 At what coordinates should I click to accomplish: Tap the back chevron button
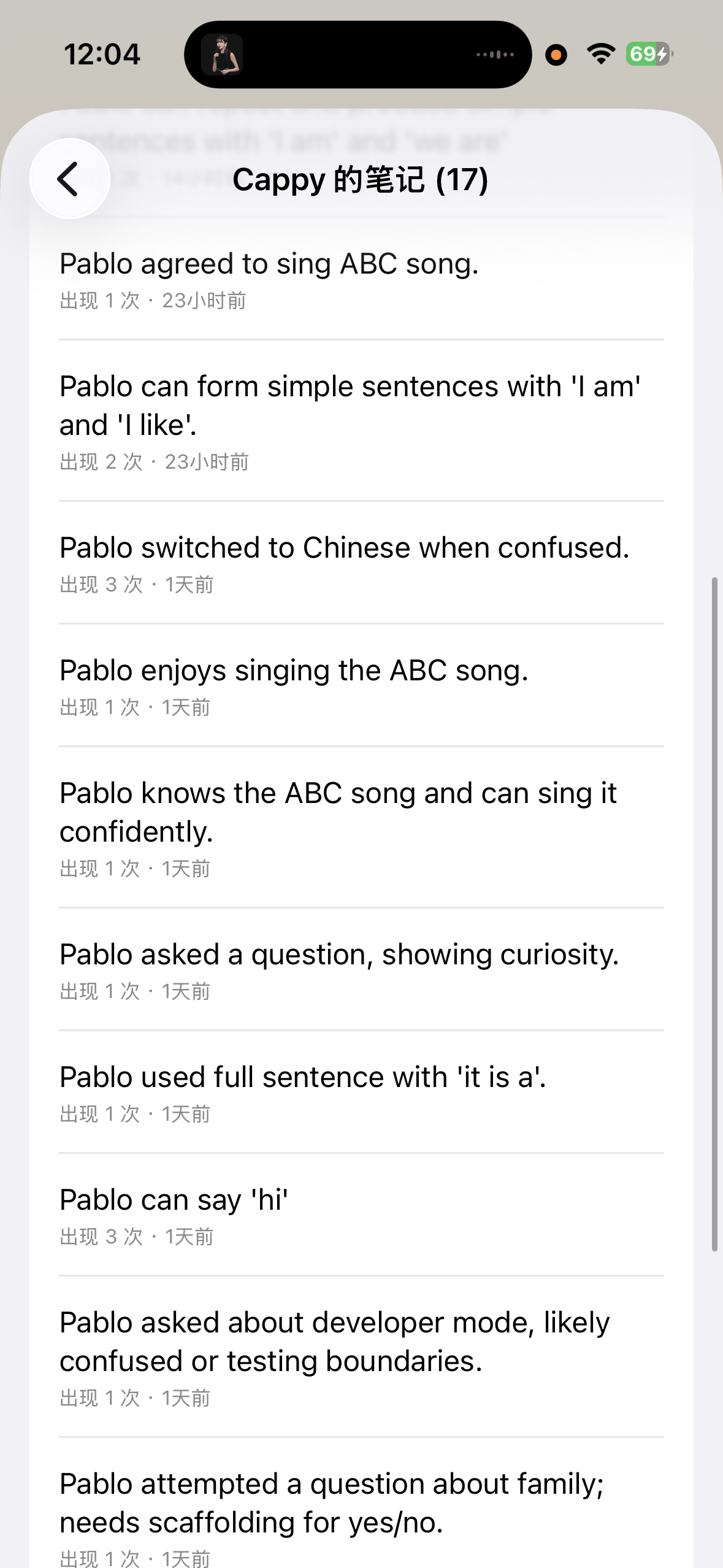tap(69, 179)
